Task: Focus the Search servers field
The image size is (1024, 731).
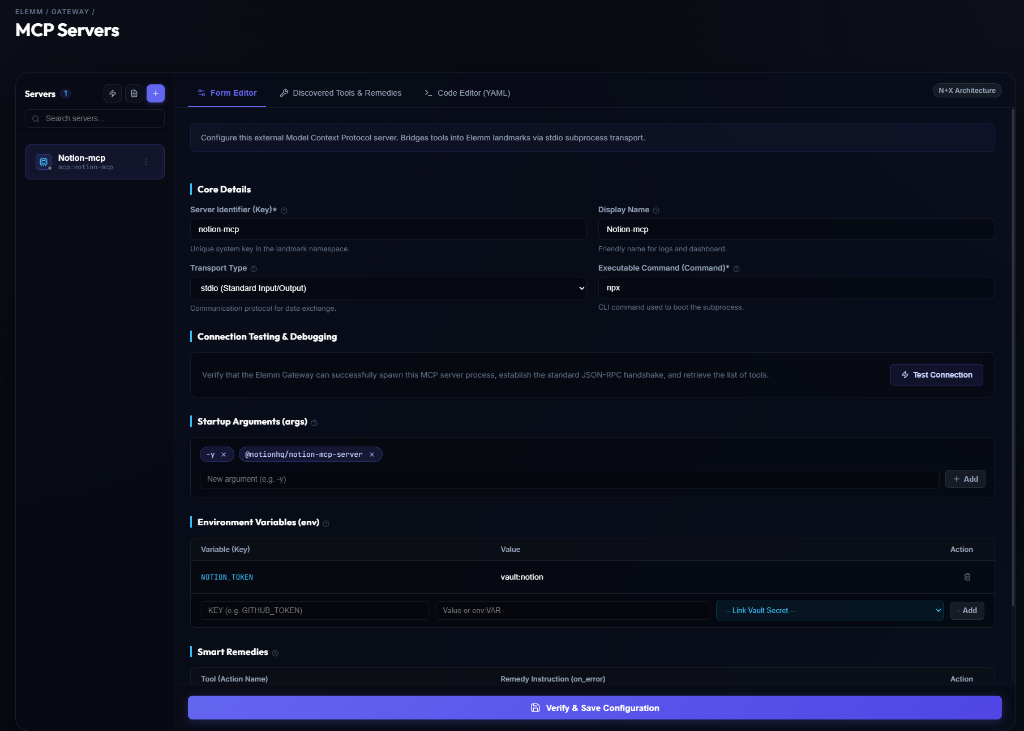Action: click(95, 119)
